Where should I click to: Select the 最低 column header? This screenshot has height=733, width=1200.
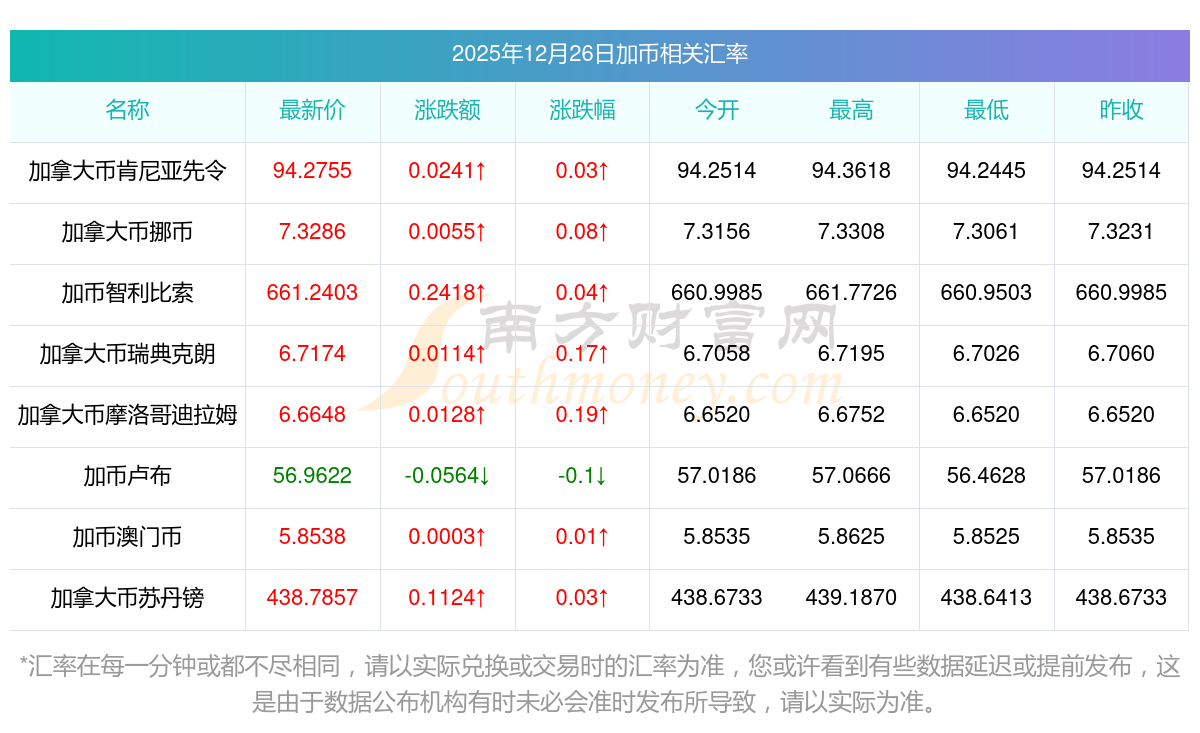(986, 110)
